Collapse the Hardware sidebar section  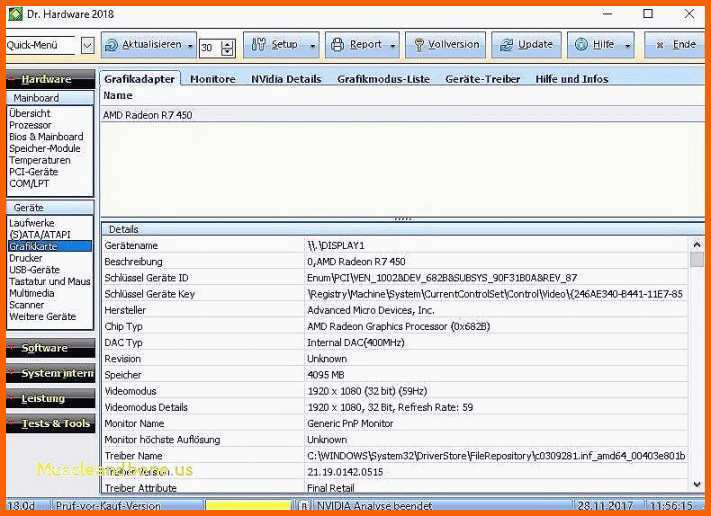pos(50,79)
